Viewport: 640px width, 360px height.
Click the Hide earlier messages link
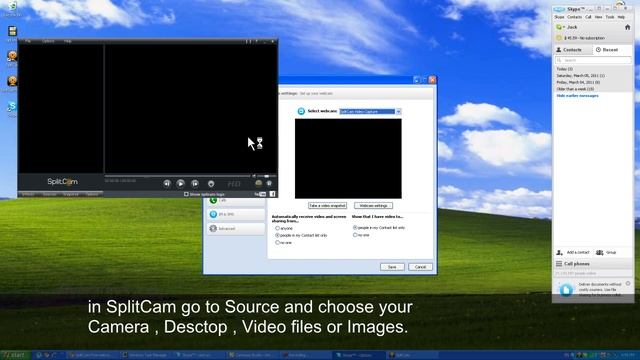click(x=577, y=96)
